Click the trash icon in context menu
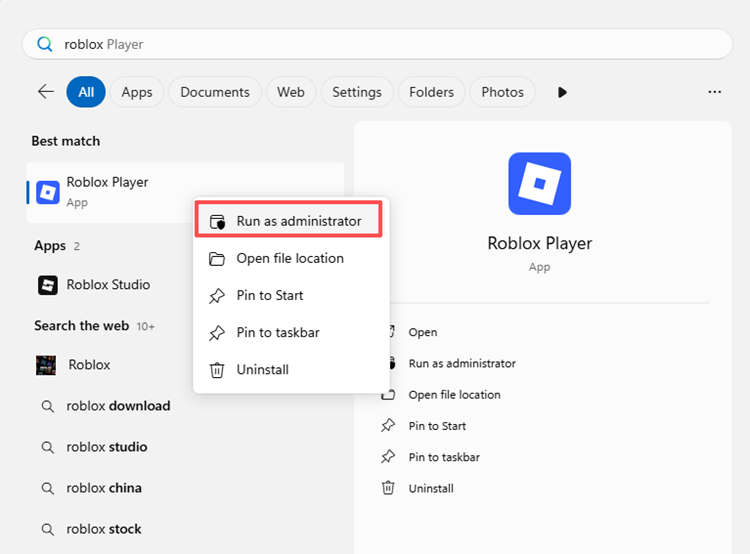Image resolution: width=750 pixels, height=554 pixels. [217, 370]
